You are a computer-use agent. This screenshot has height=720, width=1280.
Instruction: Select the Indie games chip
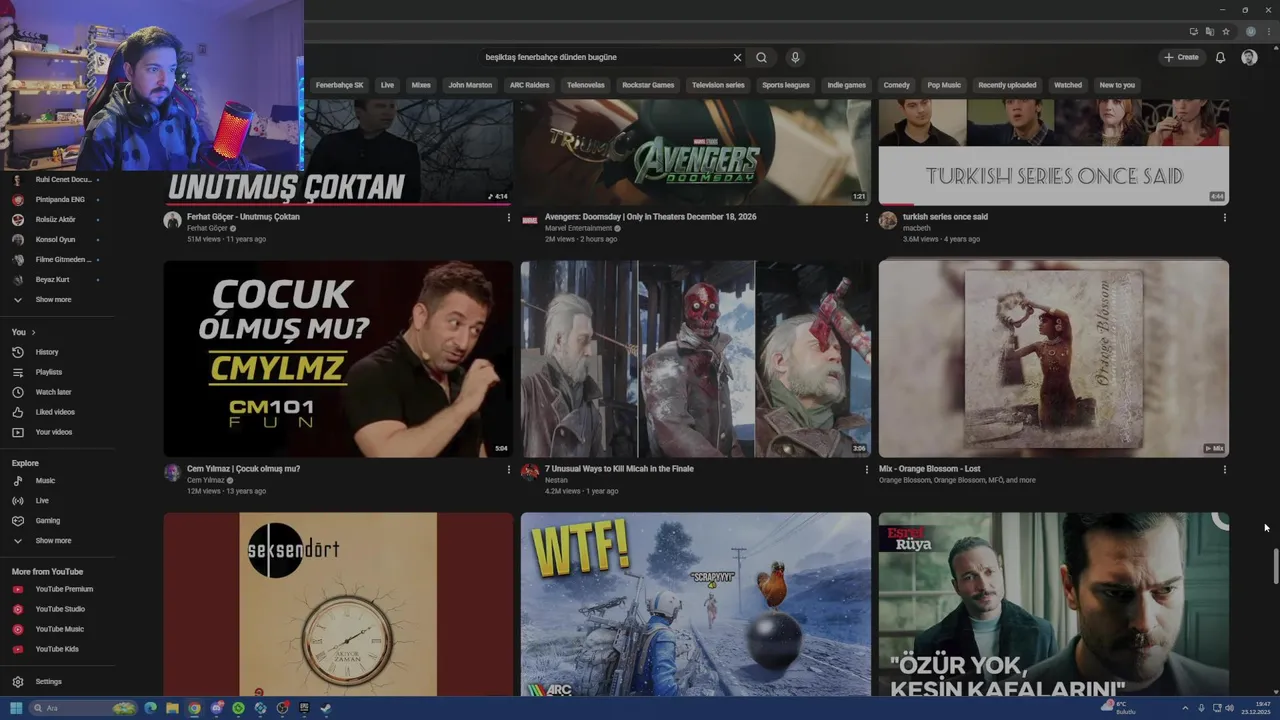click(846, 85)
